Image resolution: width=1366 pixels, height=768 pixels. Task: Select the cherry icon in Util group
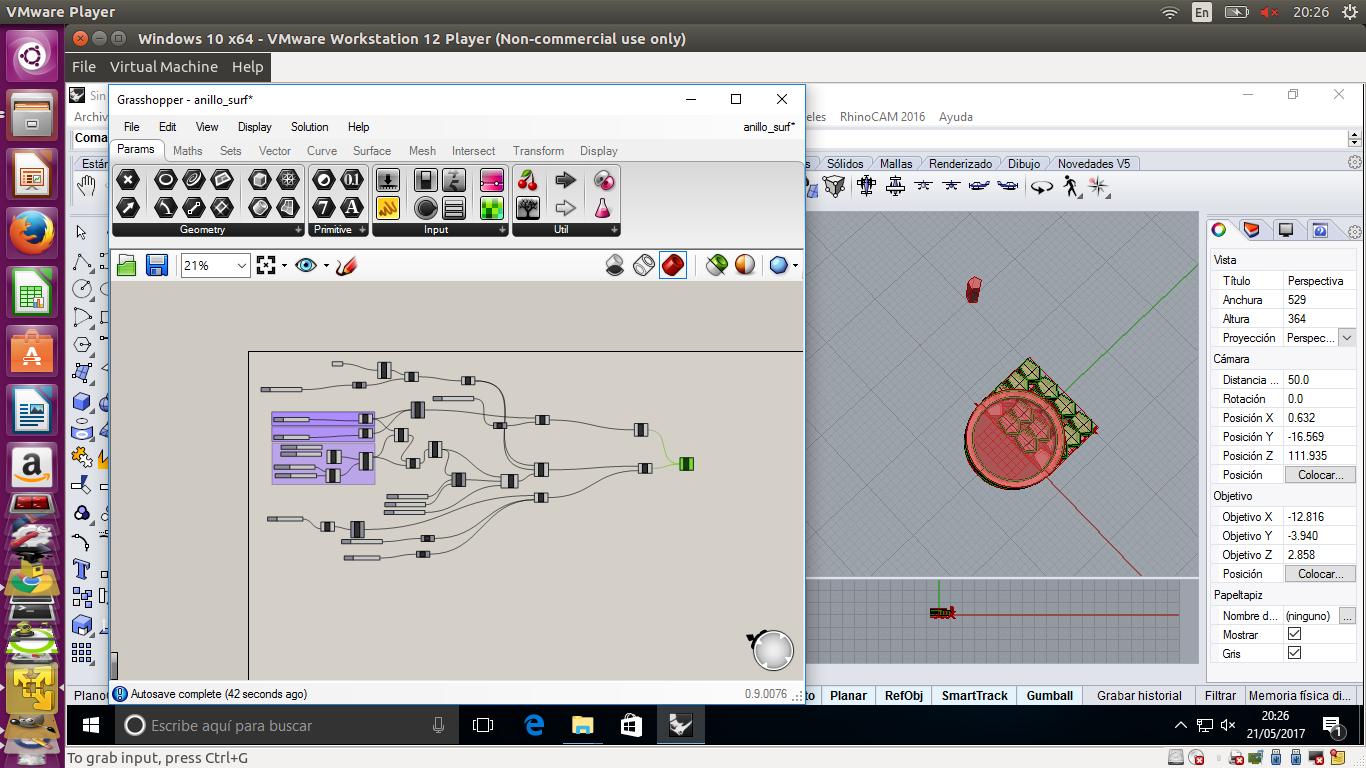[x=528, y=180]
